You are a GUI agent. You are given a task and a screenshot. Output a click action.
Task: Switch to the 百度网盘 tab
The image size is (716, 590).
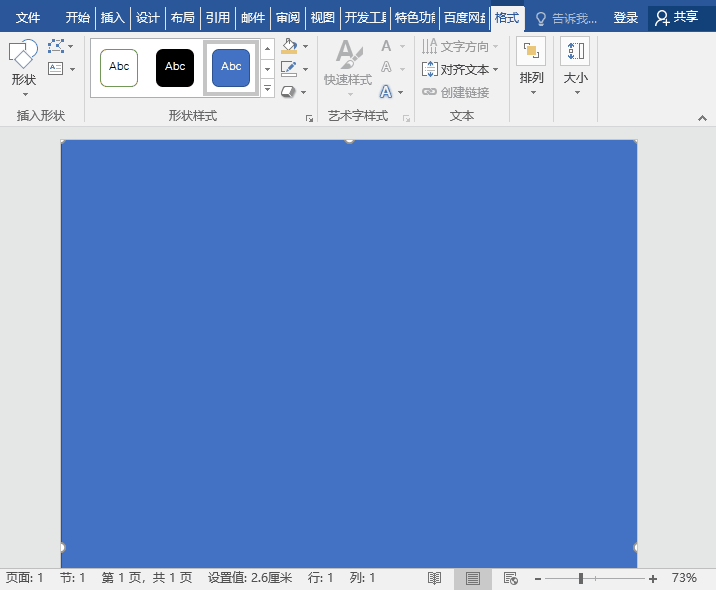pos(465,18)
